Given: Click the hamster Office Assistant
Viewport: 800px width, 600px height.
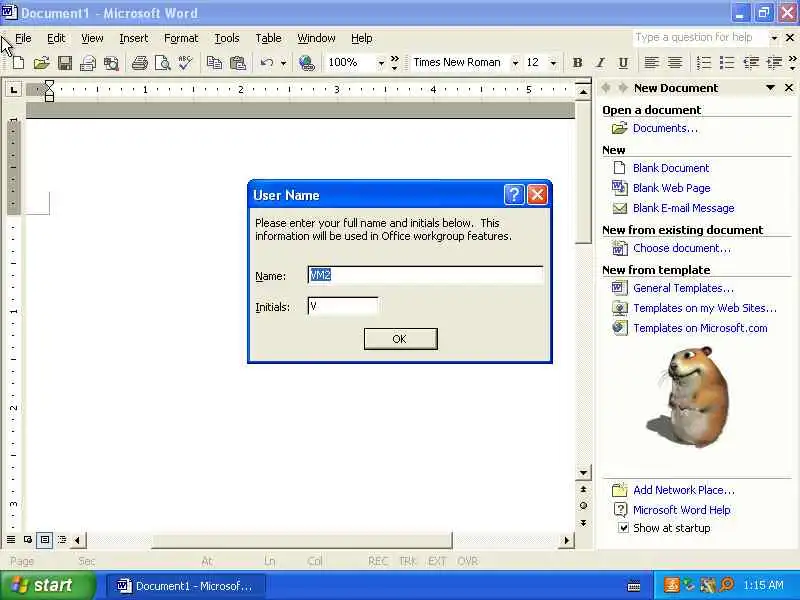Looking at the screenshot, I should point(690,396).
